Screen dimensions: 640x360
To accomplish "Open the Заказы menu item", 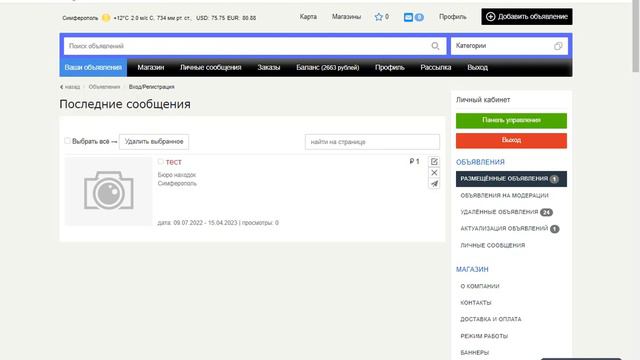I will coord(269,67).
